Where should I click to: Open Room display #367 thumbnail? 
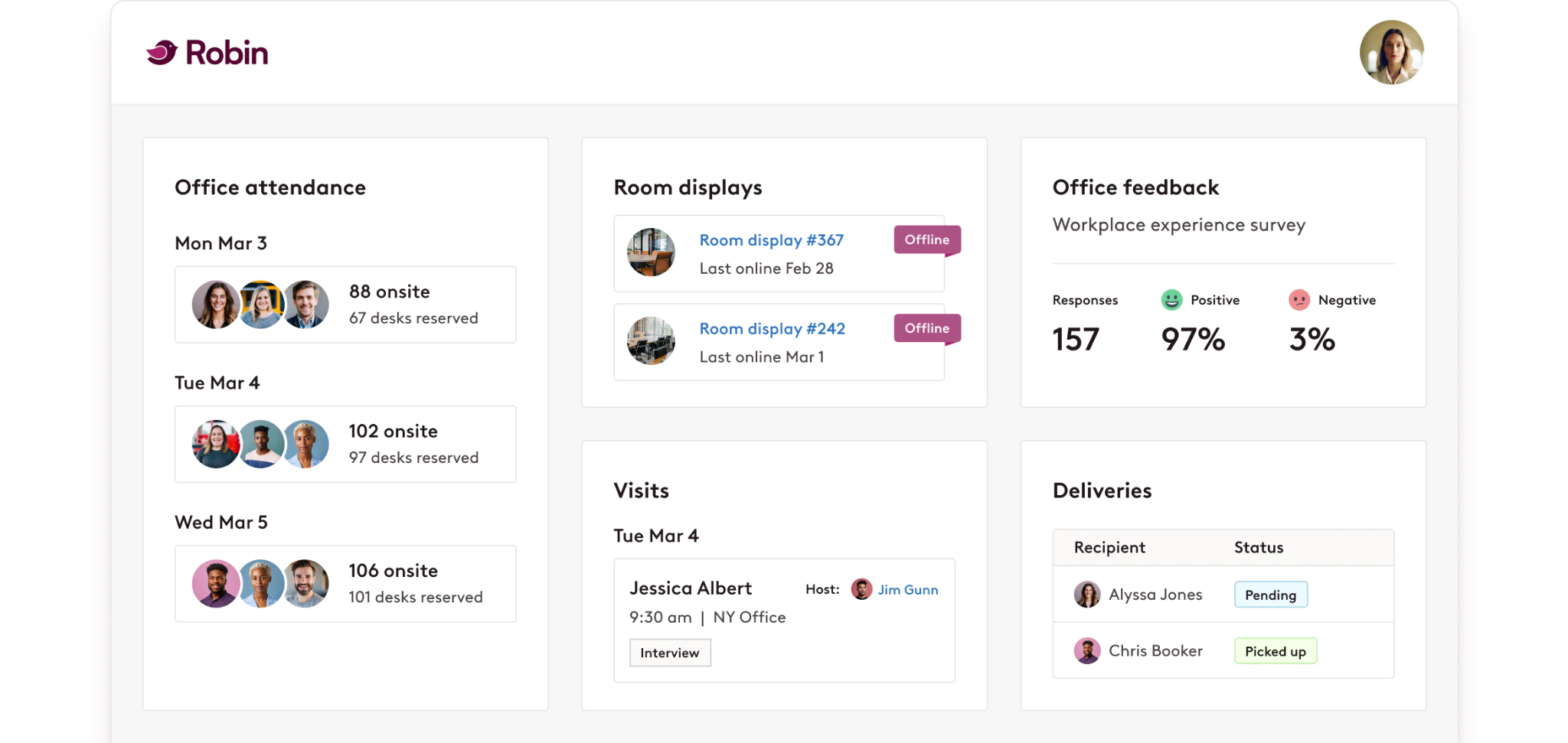tap(651, 253)
